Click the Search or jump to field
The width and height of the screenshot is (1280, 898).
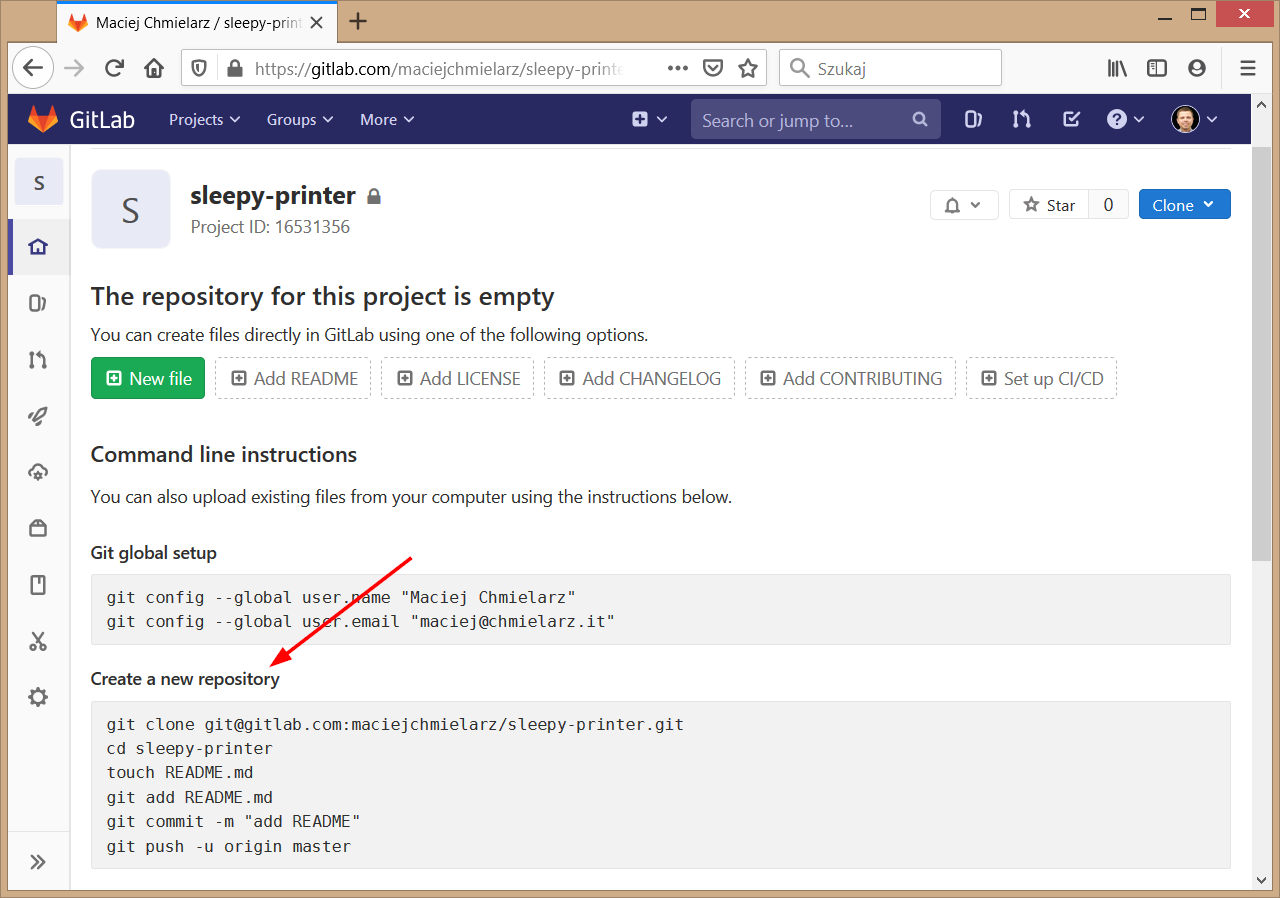point(805,120)
